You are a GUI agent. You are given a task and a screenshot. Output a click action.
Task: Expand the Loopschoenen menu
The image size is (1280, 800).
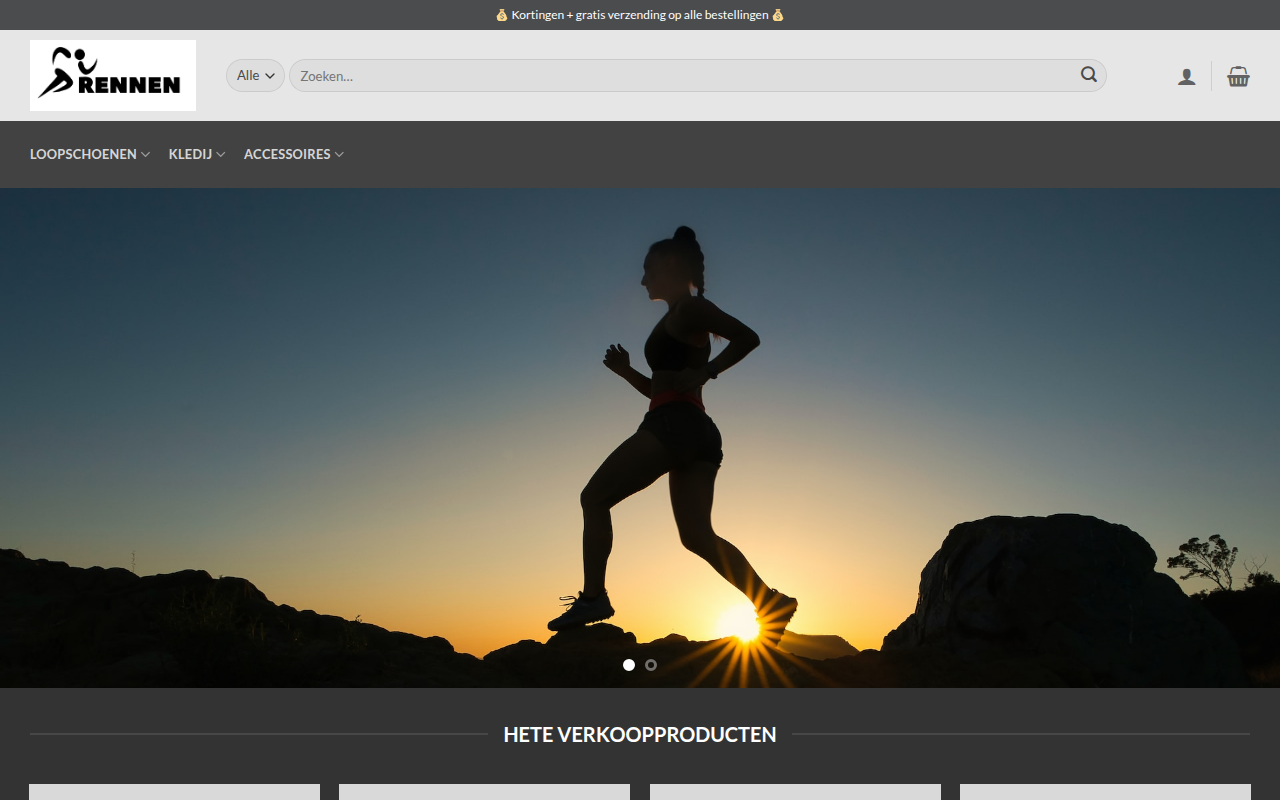tap(90, 154)
